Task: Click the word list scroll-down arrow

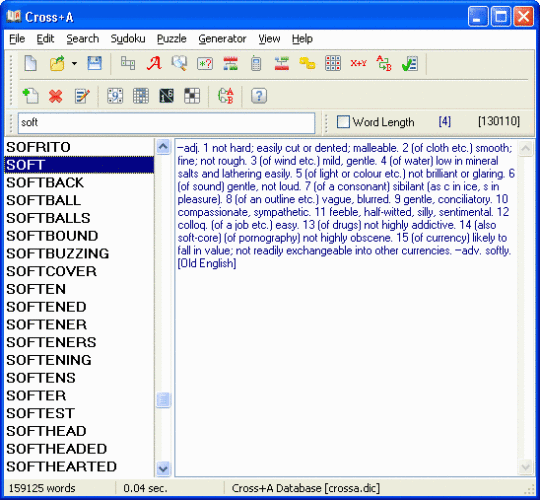Action: click(163, 469)
